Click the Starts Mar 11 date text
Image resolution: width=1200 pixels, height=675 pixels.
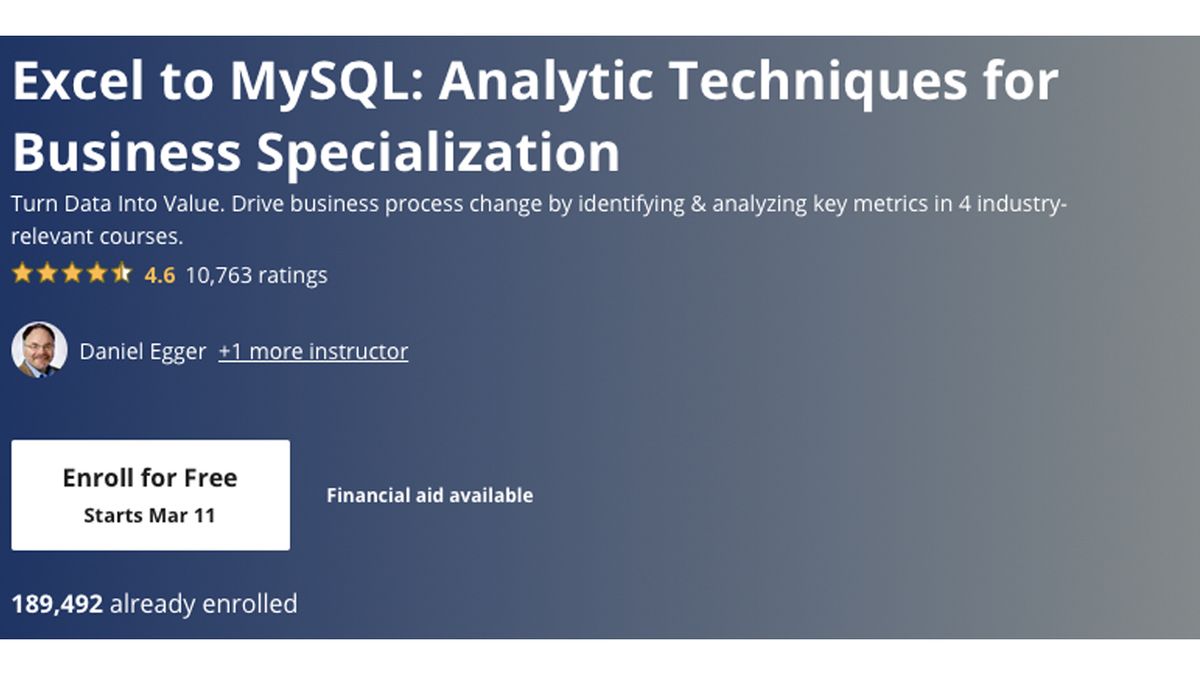(x=150, y=516)
